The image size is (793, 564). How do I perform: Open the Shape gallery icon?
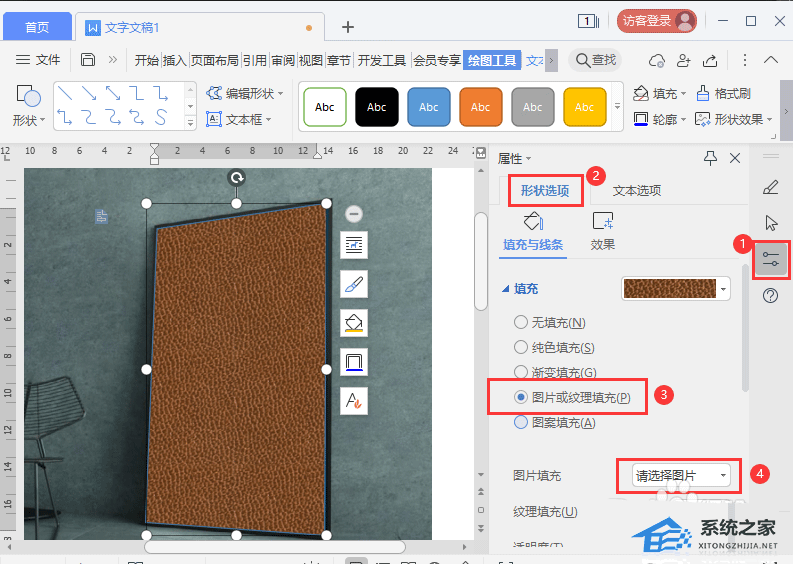click(x=29, y=106)
